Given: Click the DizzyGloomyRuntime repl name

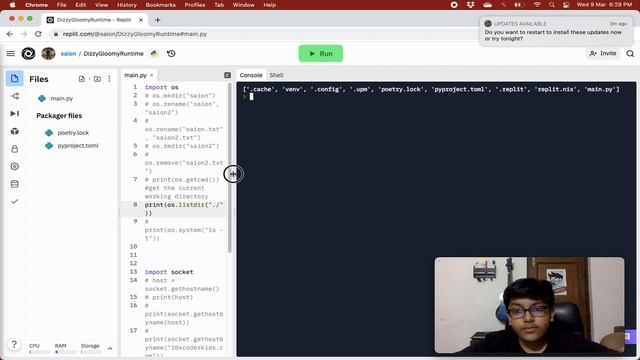Looking at the screenshot, I should click(113, 53).
